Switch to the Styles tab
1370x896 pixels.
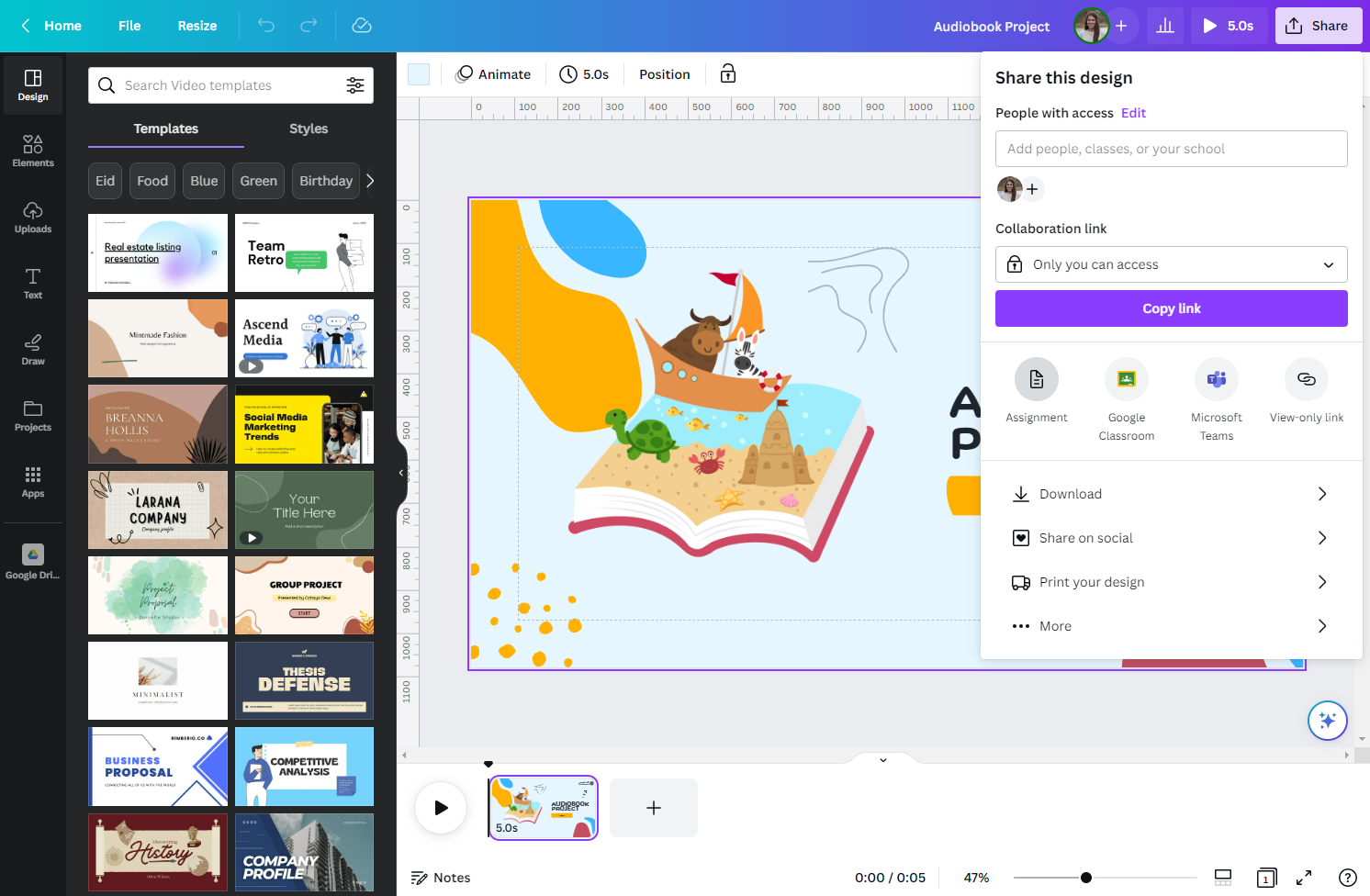coord(309,129)
